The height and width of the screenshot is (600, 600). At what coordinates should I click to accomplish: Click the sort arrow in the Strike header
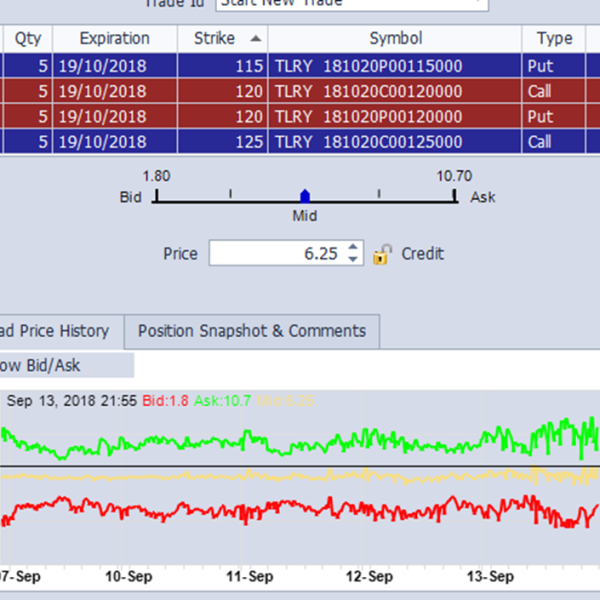tap(257, 38)
